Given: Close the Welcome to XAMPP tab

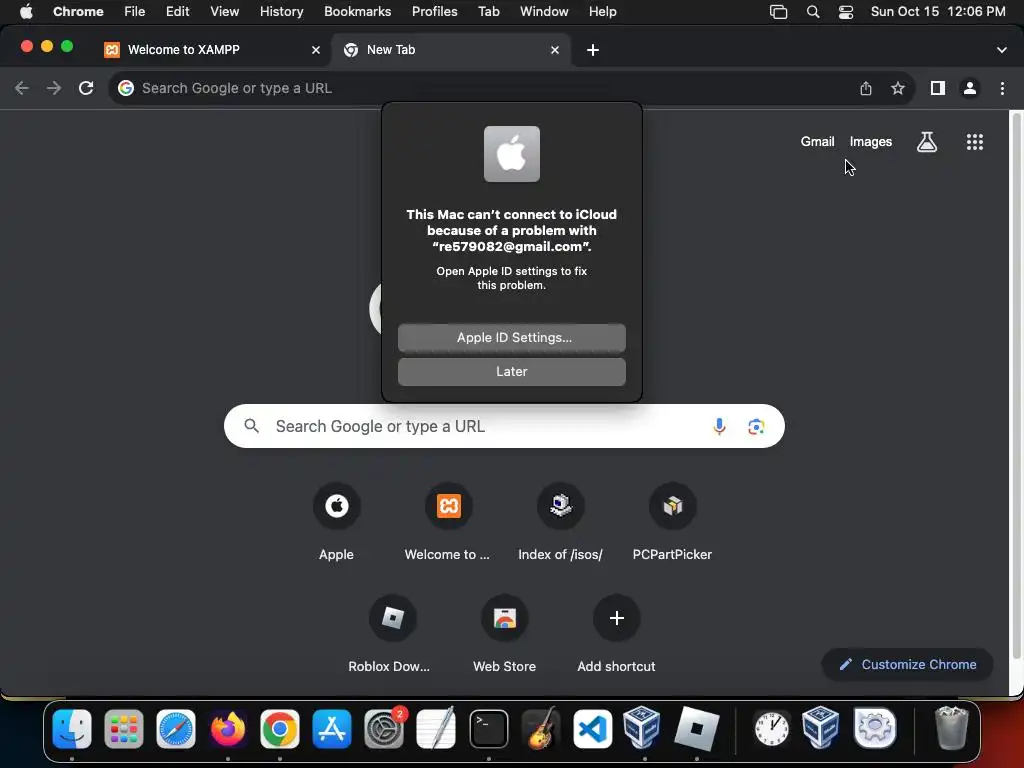Looking at the screenshot, I should pyautogui.click(x=316, y=50).
